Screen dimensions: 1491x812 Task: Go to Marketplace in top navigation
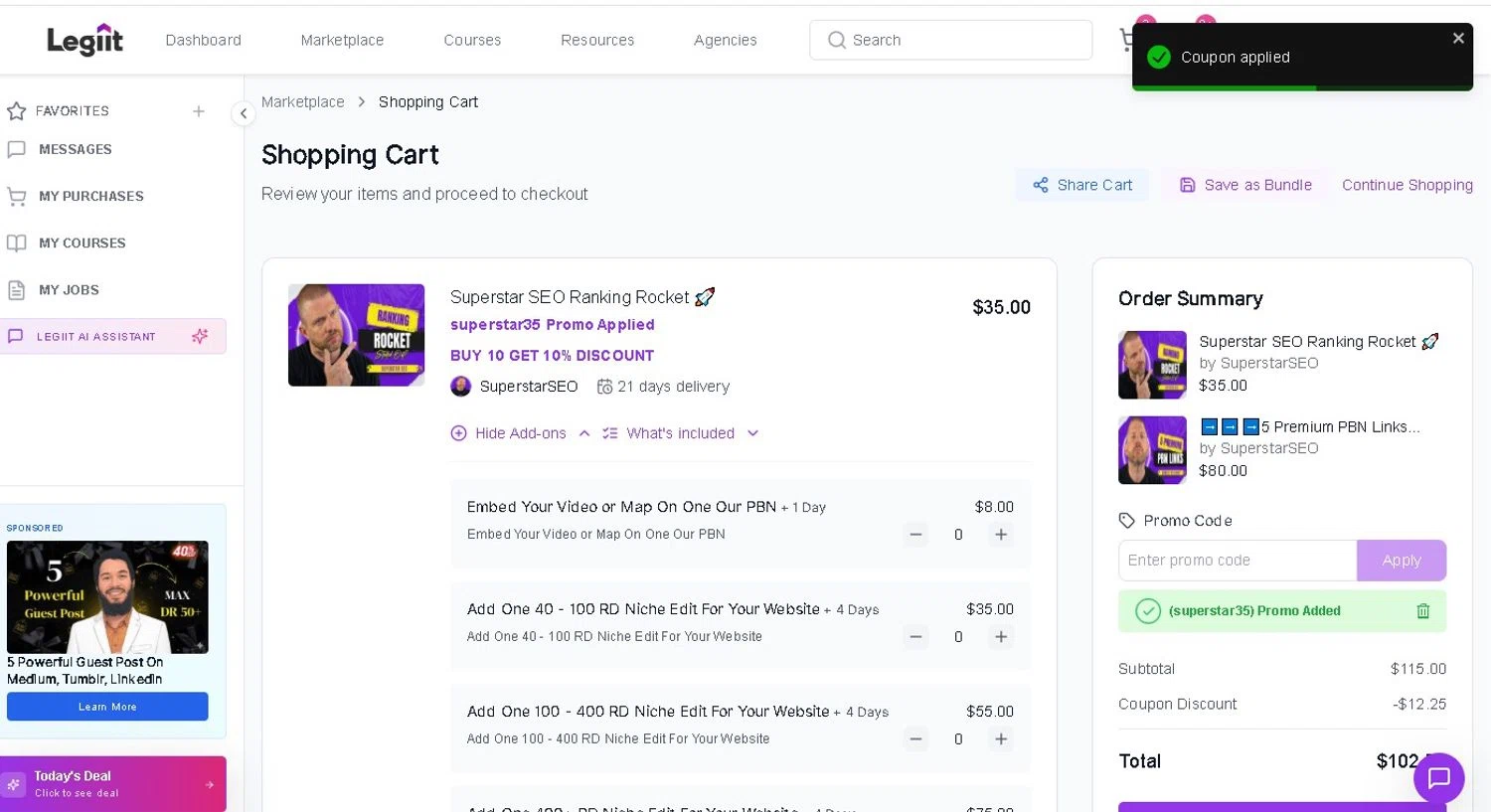coord(342,40)
